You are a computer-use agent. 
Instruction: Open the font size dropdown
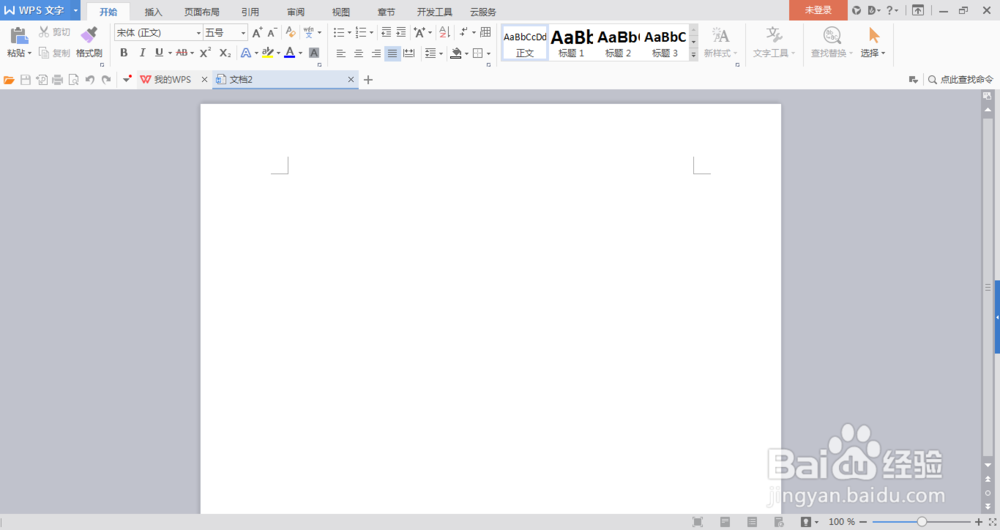[243, 33]
